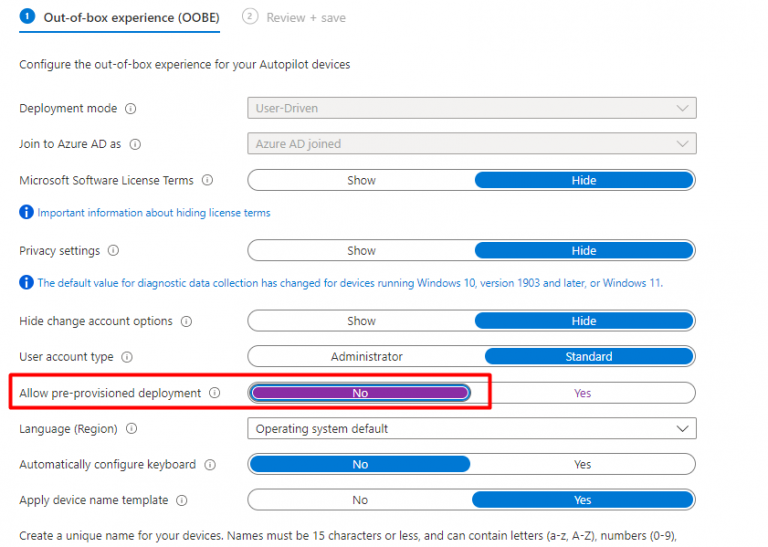Enable pre-provisioned deployment with Yes
This screenshot has height=547, width=768.
point(582,394)
